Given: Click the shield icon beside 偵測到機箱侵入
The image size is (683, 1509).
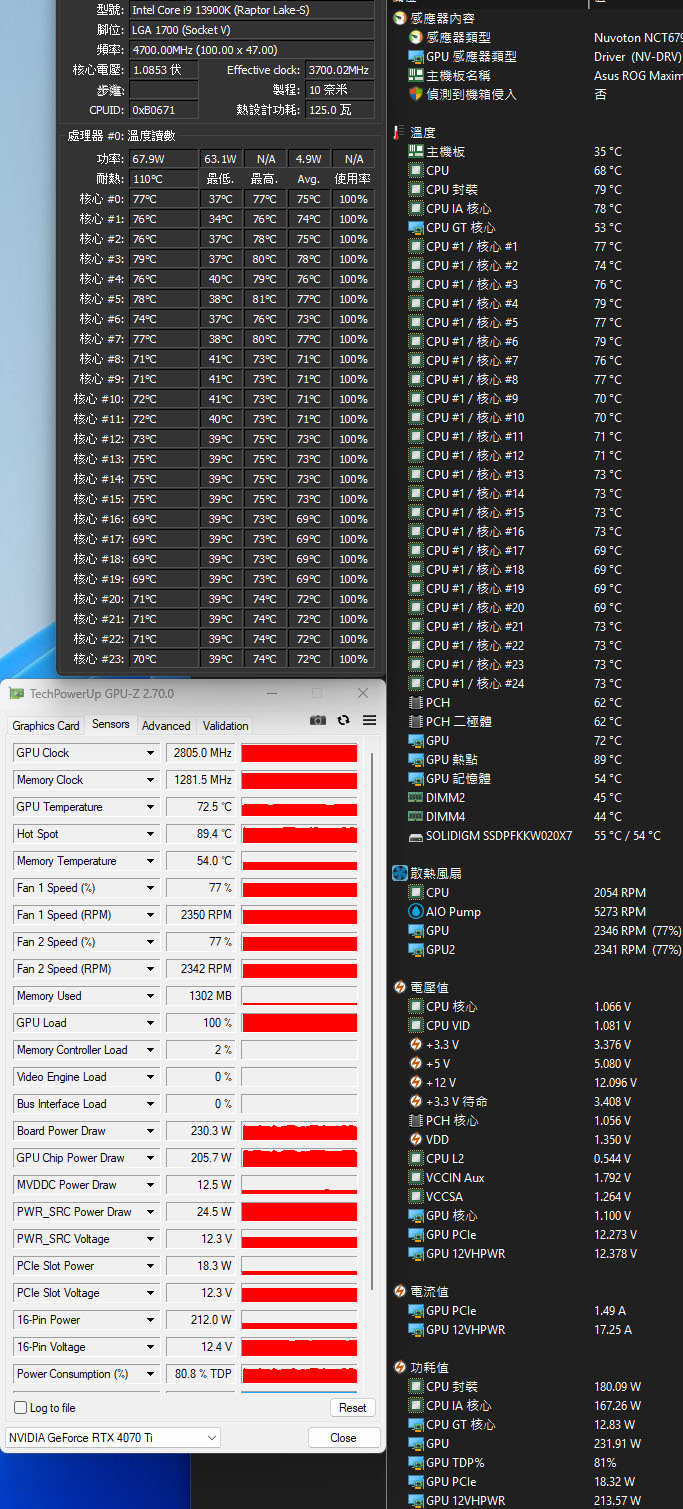Looking at the screenshot, I should coord(416,94).
